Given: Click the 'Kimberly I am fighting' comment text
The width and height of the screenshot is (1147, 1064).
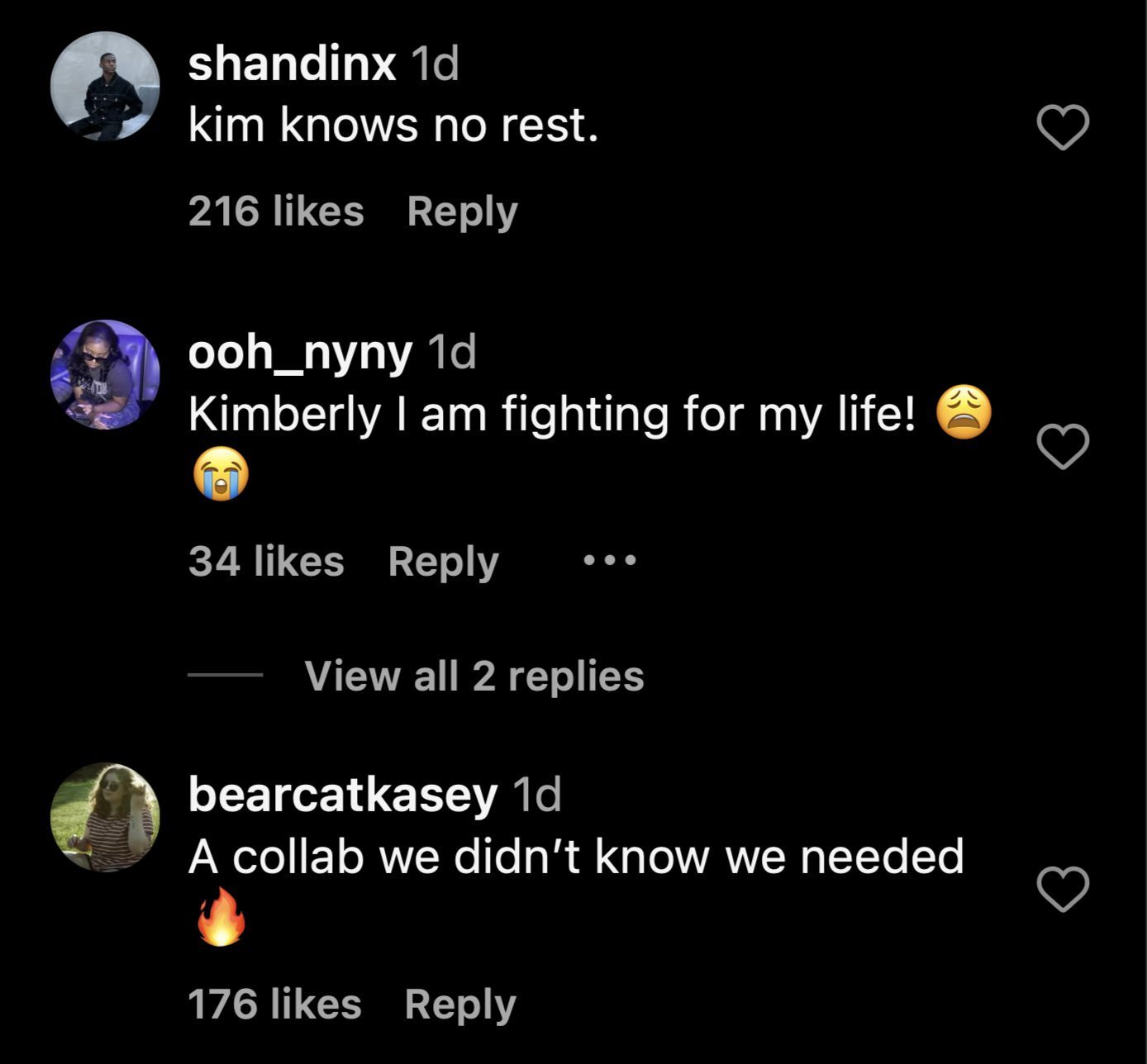Looking at the screenshot, I should click(551, 414).
